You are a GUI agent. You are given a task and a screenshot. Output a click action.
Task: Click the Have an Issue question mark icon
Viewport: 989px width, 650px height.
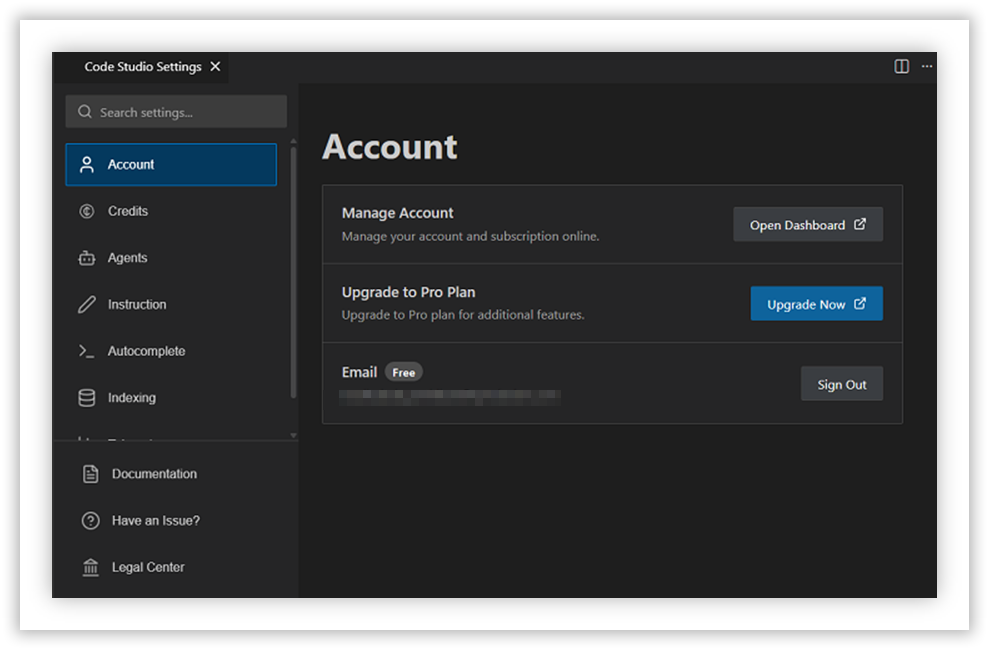coord(89,520)
